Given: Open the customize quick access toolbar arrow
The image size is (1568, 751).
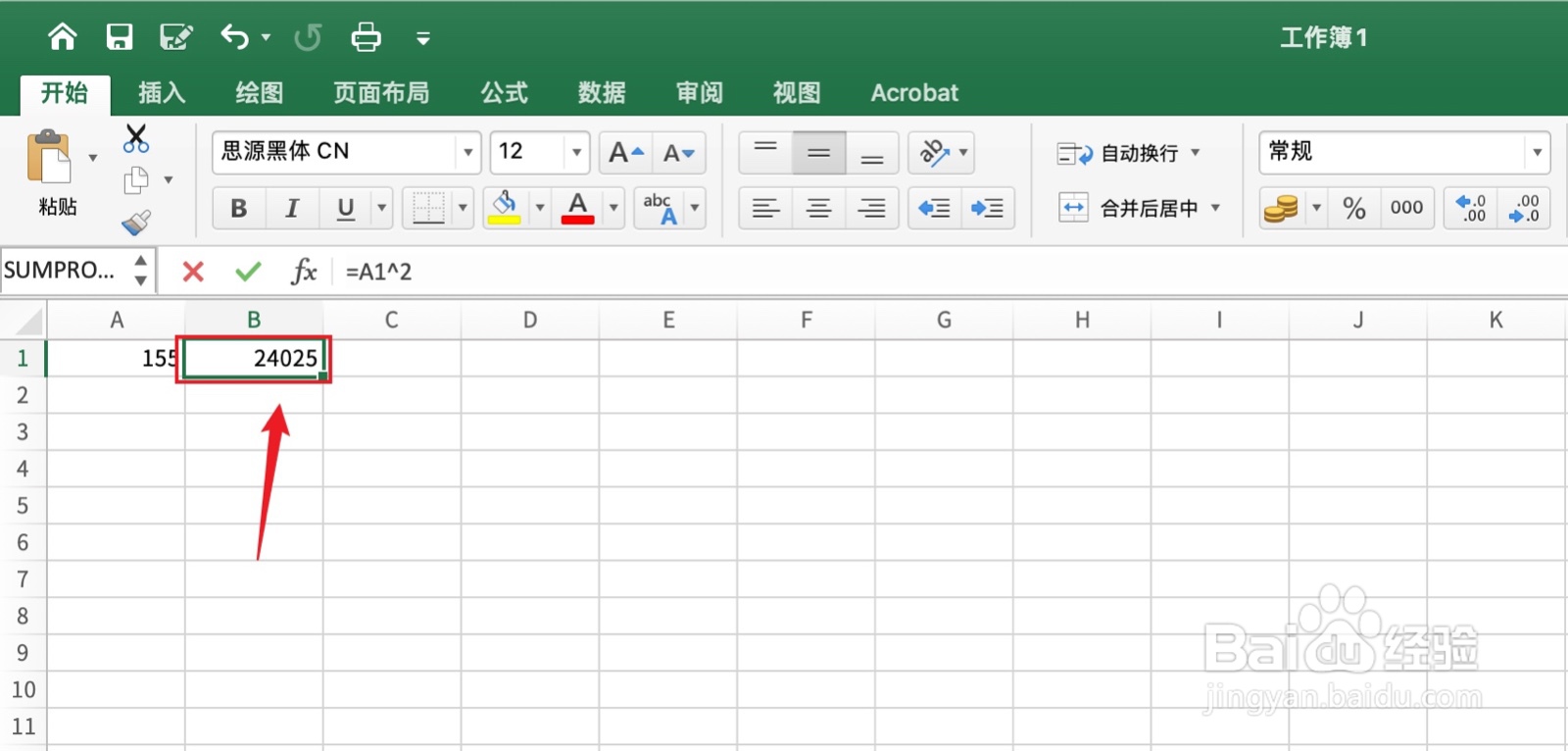Looking at the screenshot, I should click(x=423, y=39).
